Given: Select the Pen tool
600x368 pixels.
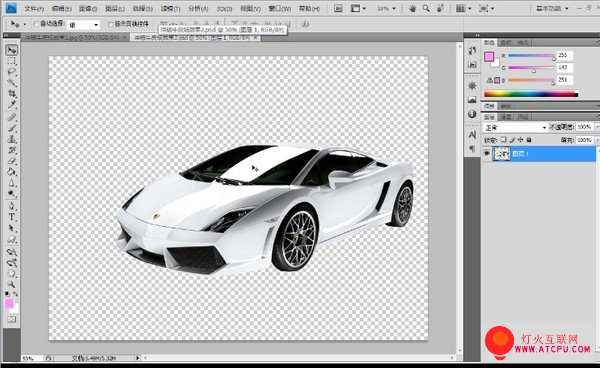Looking at the screenshot, I should (x=12, y=207).
